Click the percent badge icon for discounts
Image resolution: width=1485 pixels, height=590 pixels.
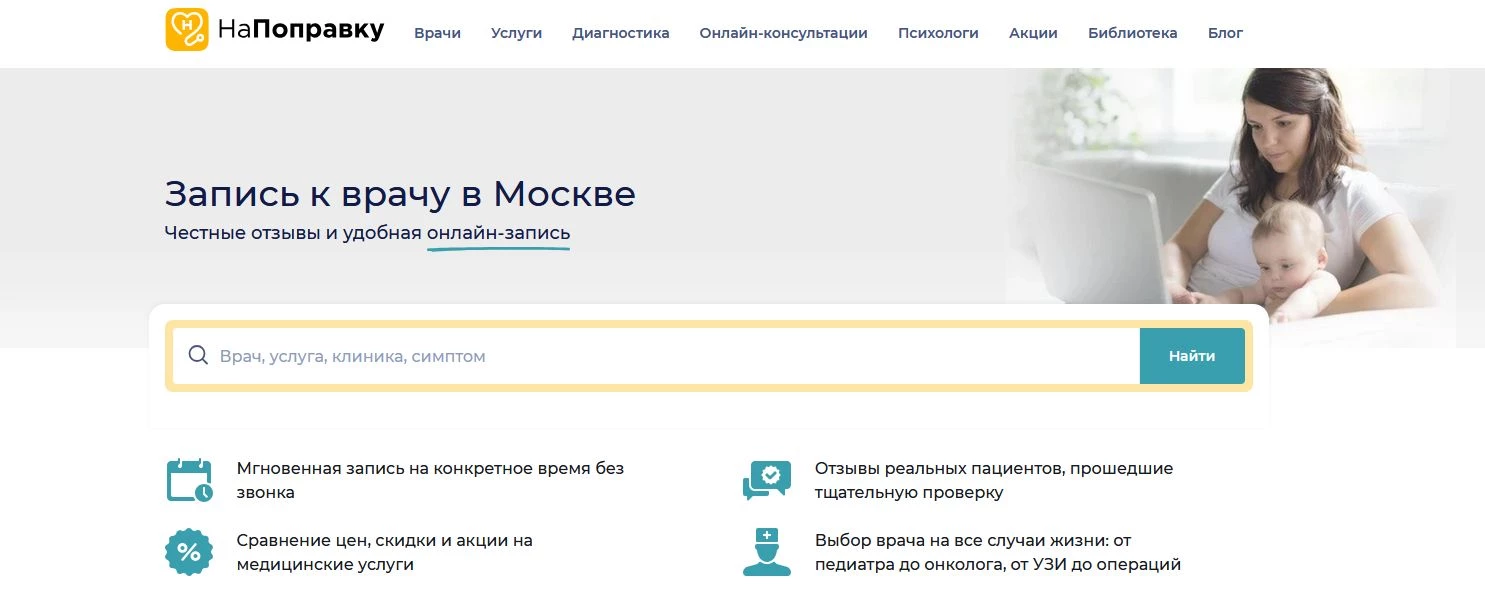187,551
